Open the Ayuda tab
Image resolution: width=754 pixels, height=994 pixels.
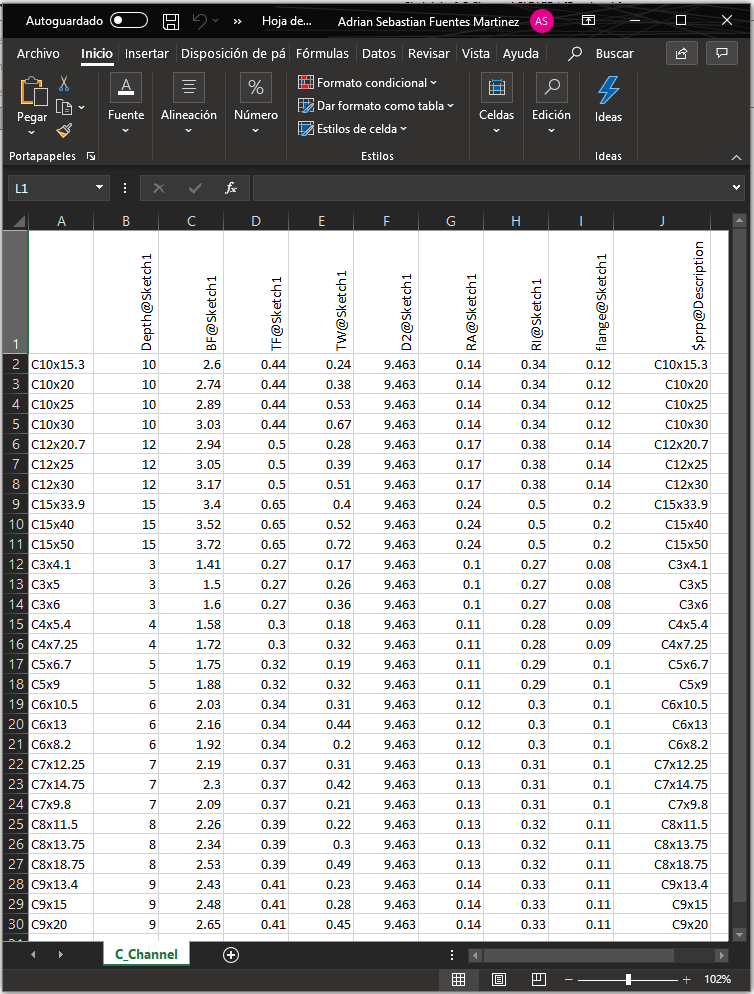[521, 54]
